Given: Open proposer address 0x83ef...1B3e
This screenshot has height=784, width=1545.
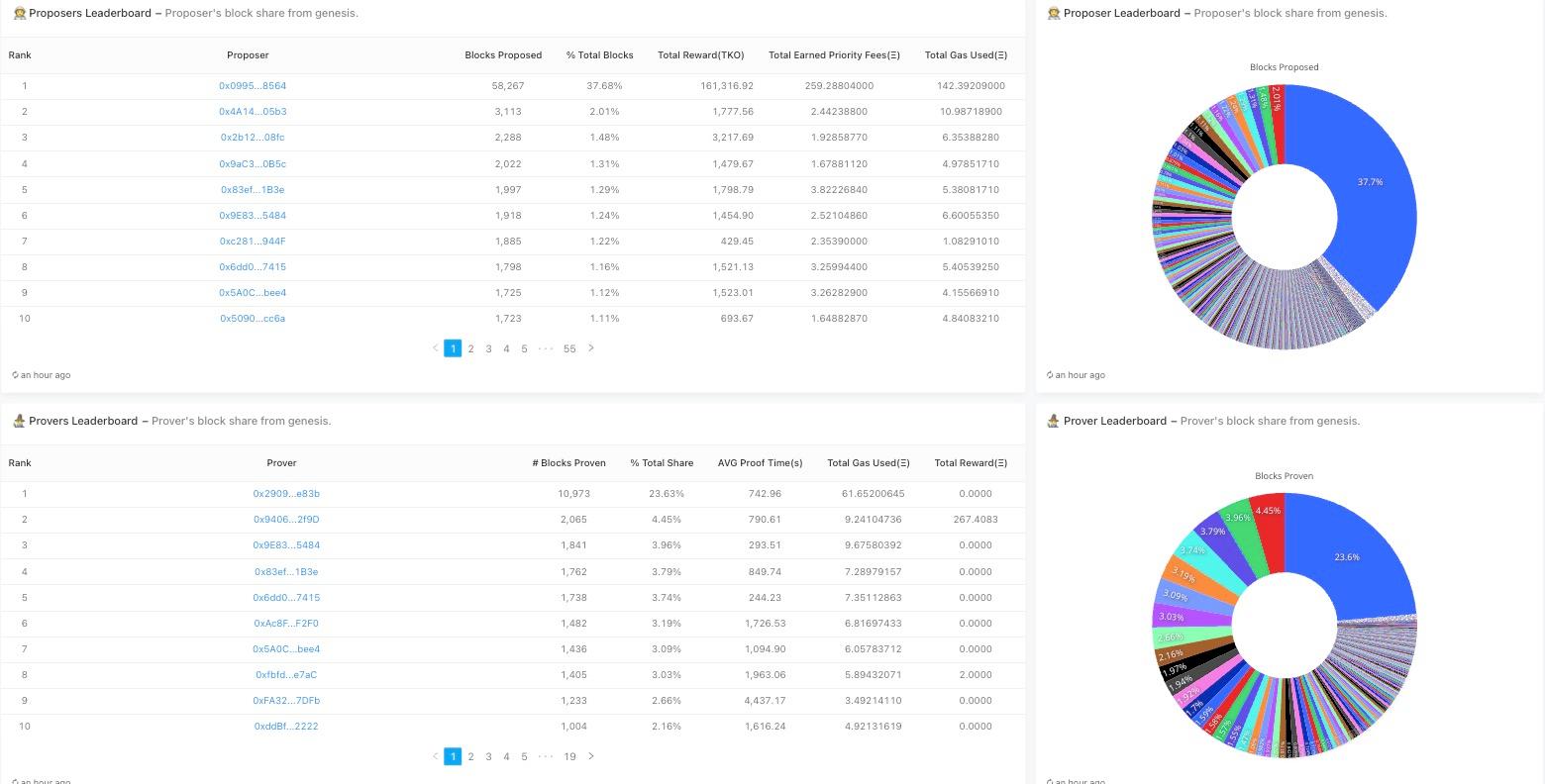Looking at the screenshot, I should pos(253,190).
